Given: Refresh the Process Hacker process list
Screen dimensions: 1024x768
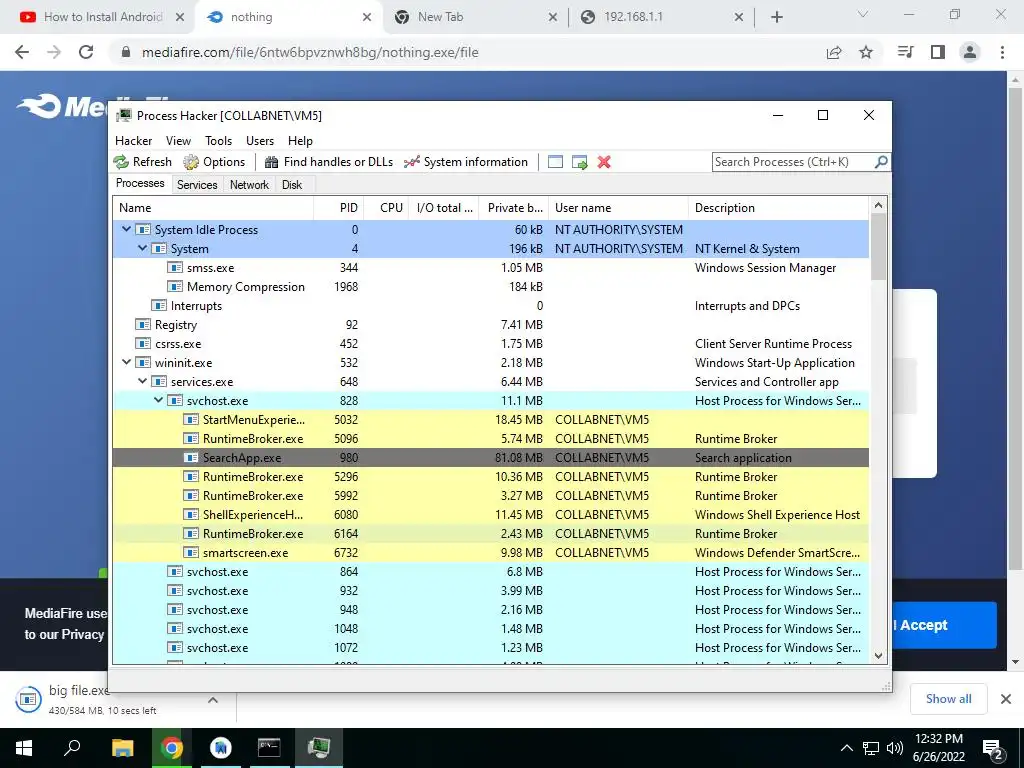Looking at the screenshot, I should tap(142, 162).
